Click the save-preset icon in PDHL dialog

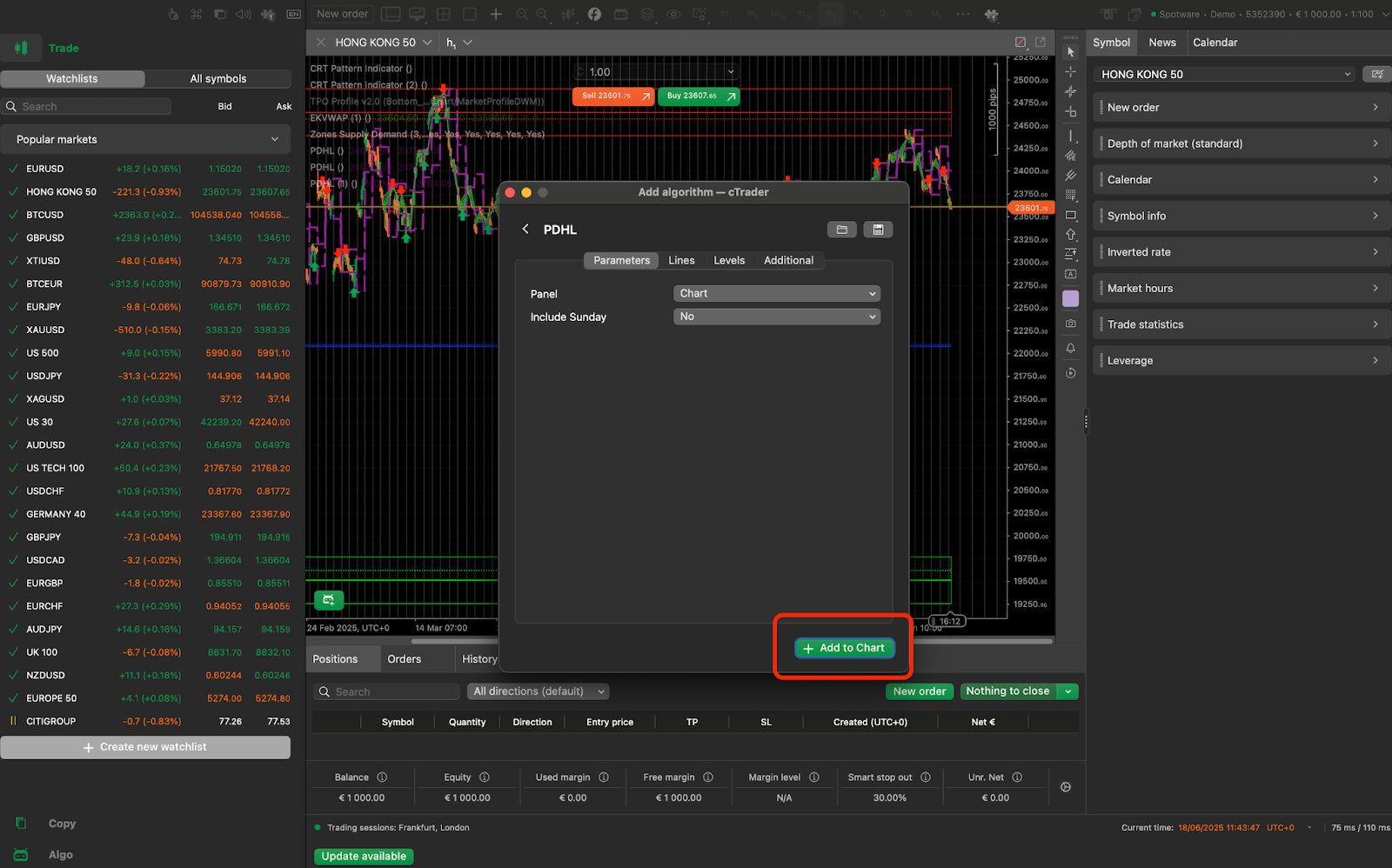878,230
